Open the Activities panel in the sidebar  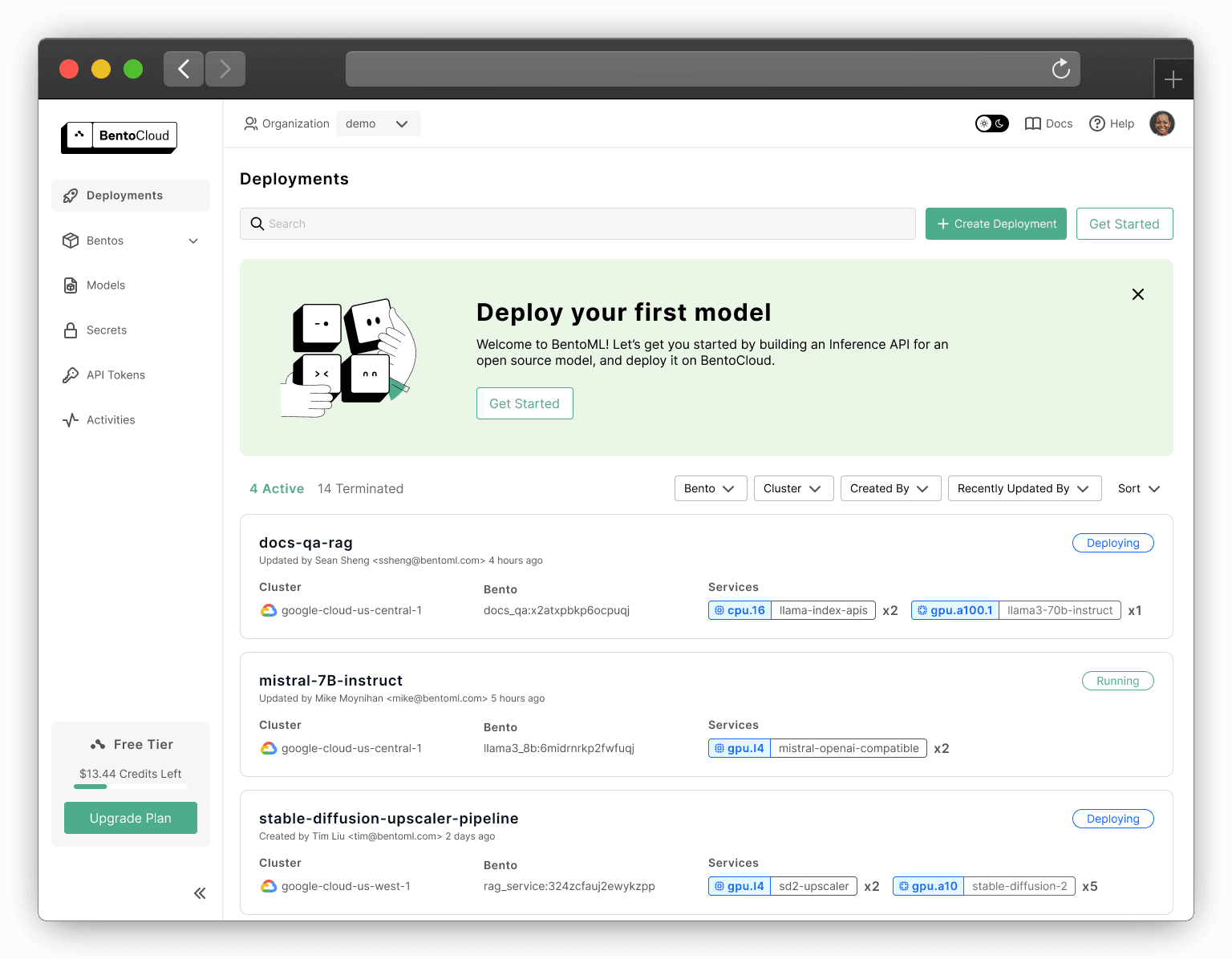[x=110, y=419]
